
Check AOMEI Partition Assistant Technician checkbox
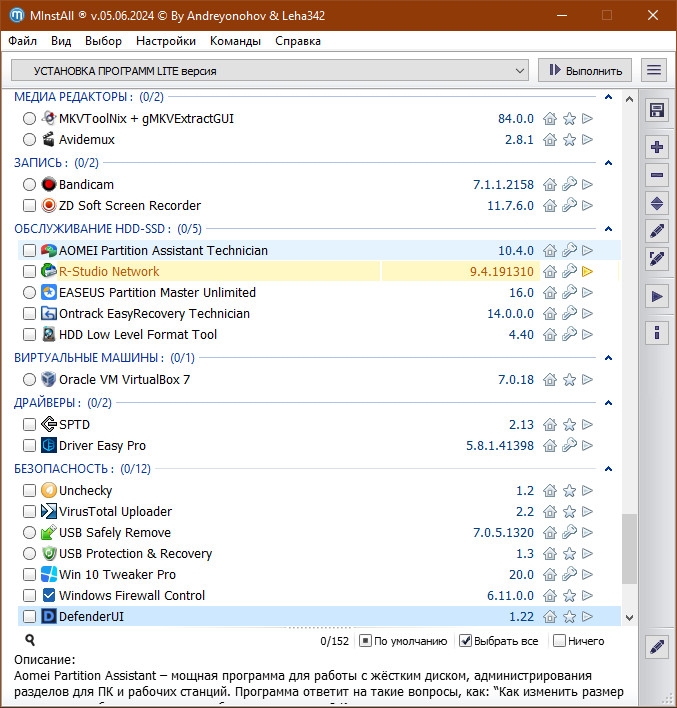[29, 250]
